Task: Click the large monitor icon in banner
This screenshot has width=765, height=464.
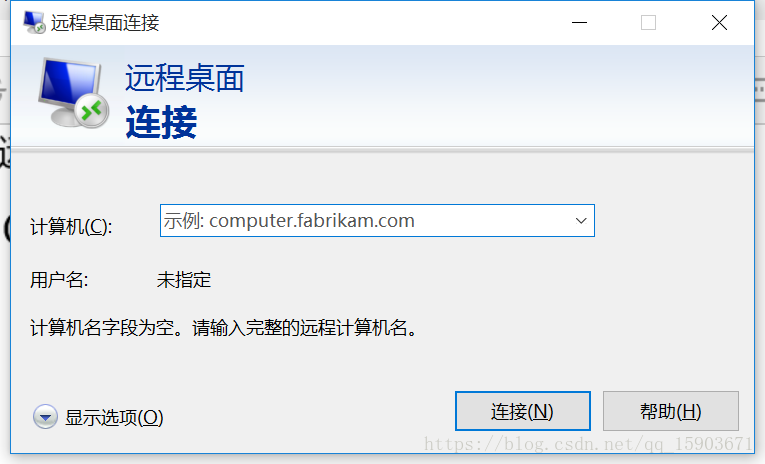Action: [x=73, y=93]
